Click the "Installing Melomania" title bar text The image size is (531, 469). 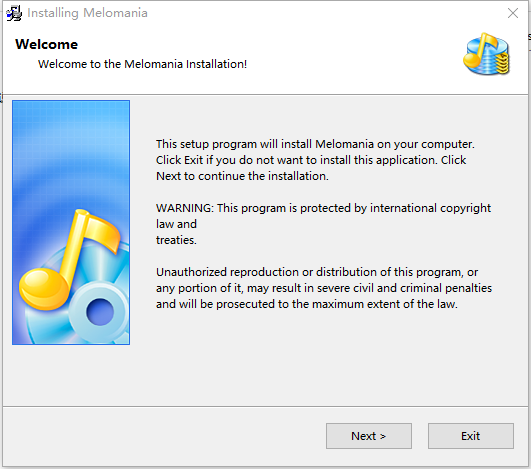click(87, 13)
